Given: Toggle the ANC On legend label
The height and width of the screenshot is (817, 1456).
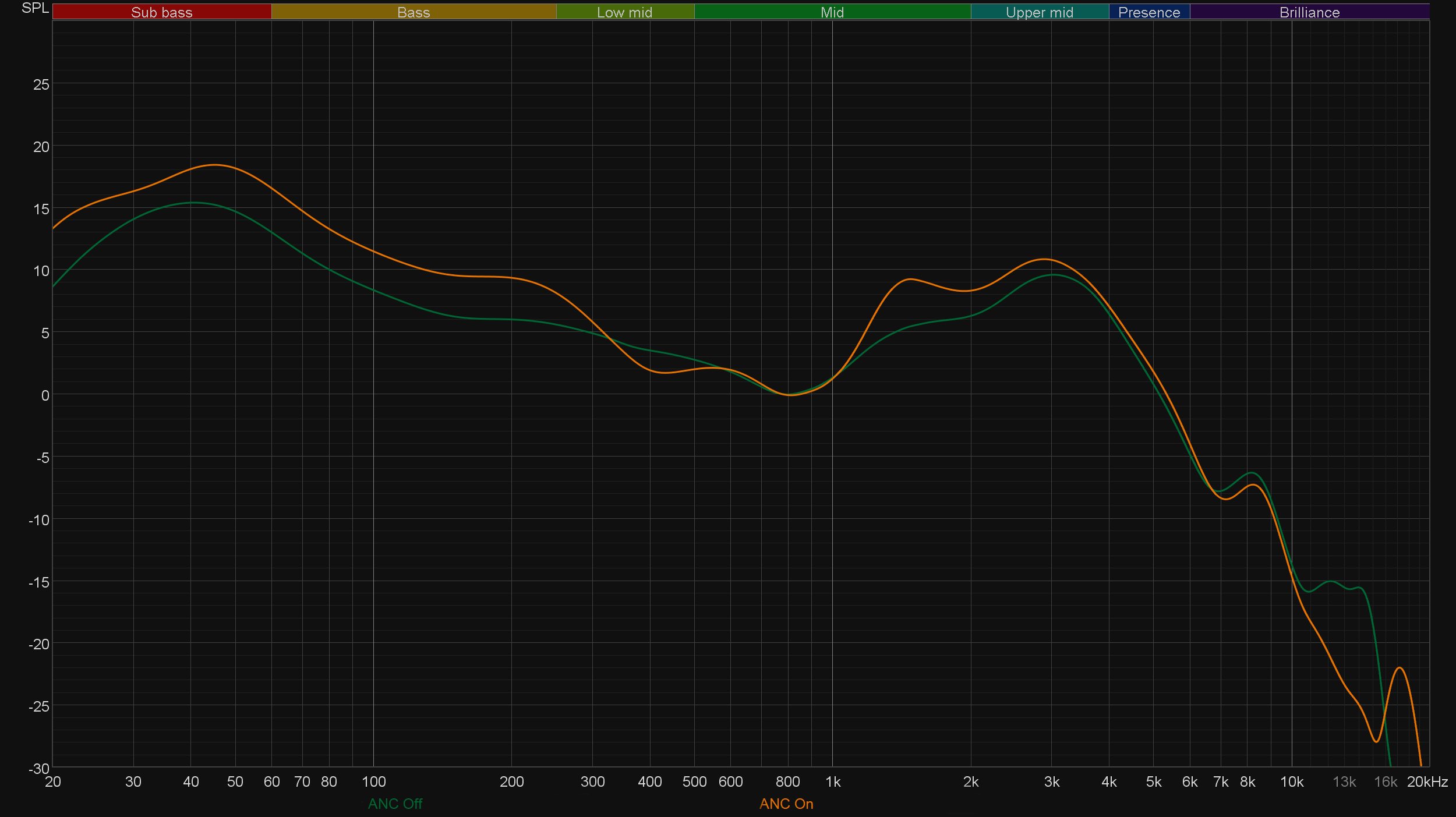Looking at the screenshot, I should point(786,804).
